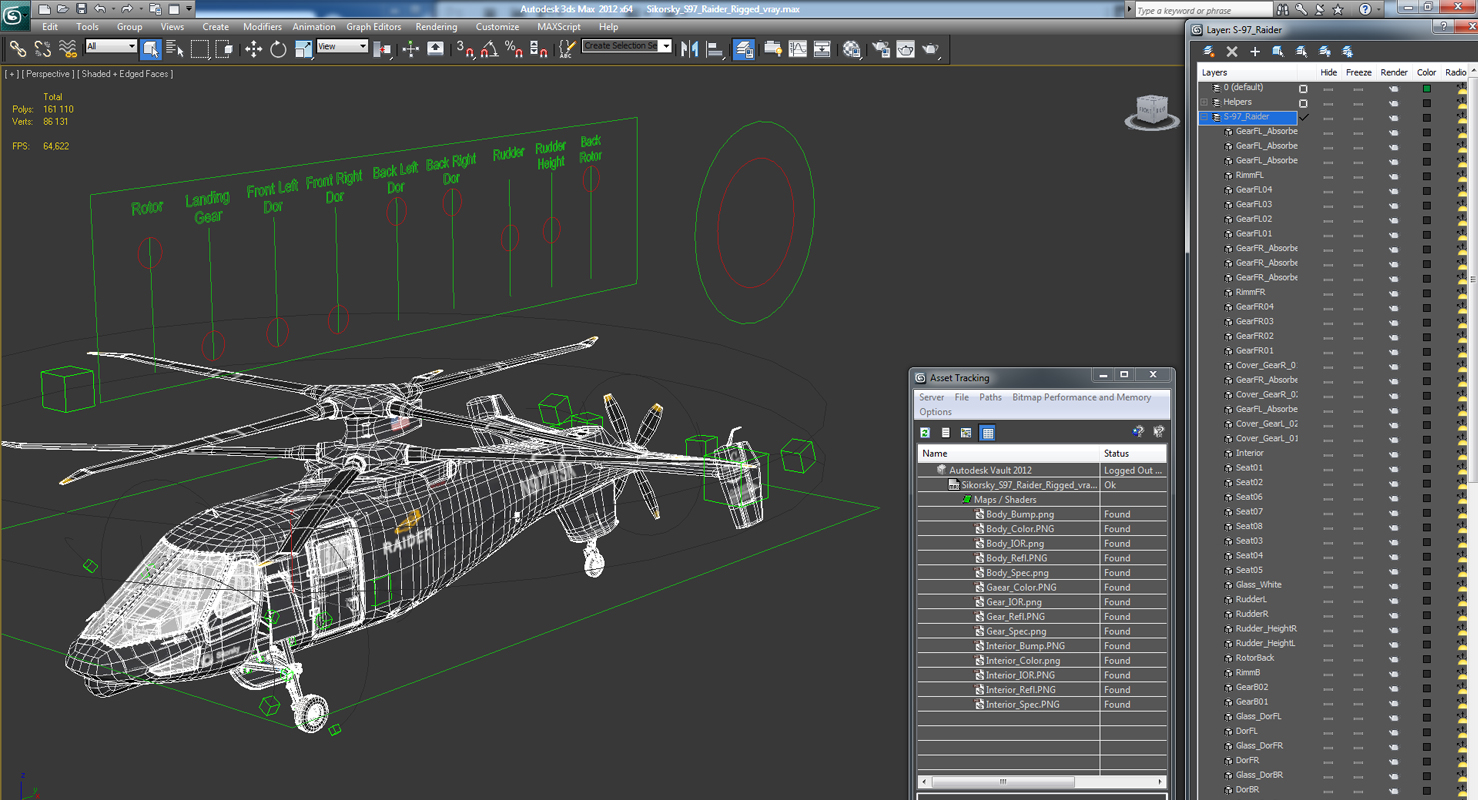Image resolution: width=1480 pixels, height=800 pixels.
Task: Open the quick access toolbar dropdown arrow
Action: point(188,9)
